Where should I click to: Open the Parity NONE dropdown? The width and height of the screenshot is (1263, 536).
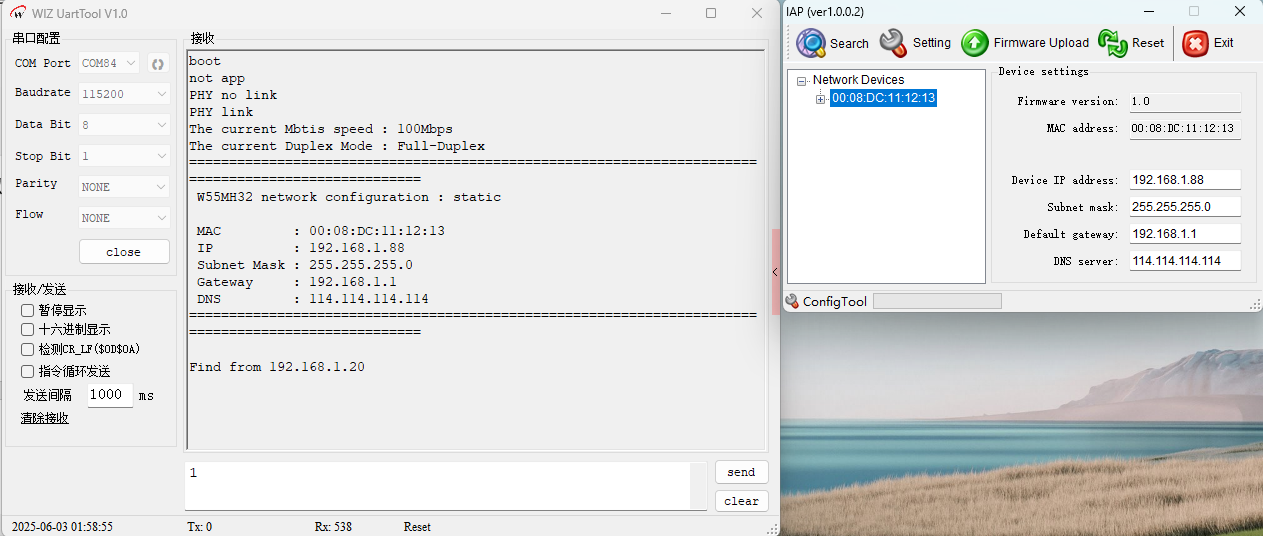[x=124, y=187]
